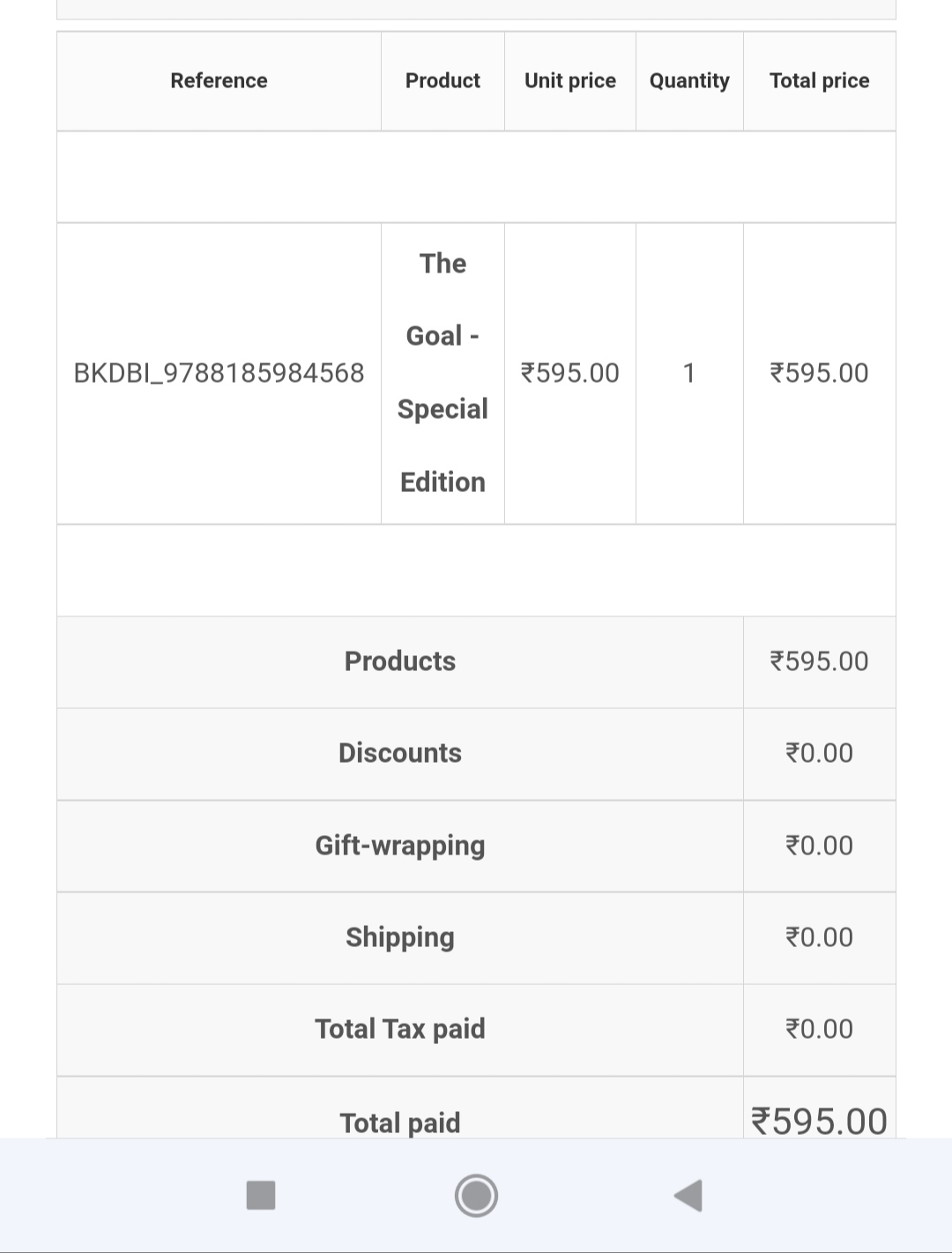Tap the Android home circle icon
The image size is (952, 1253).
click(476, 1196)
